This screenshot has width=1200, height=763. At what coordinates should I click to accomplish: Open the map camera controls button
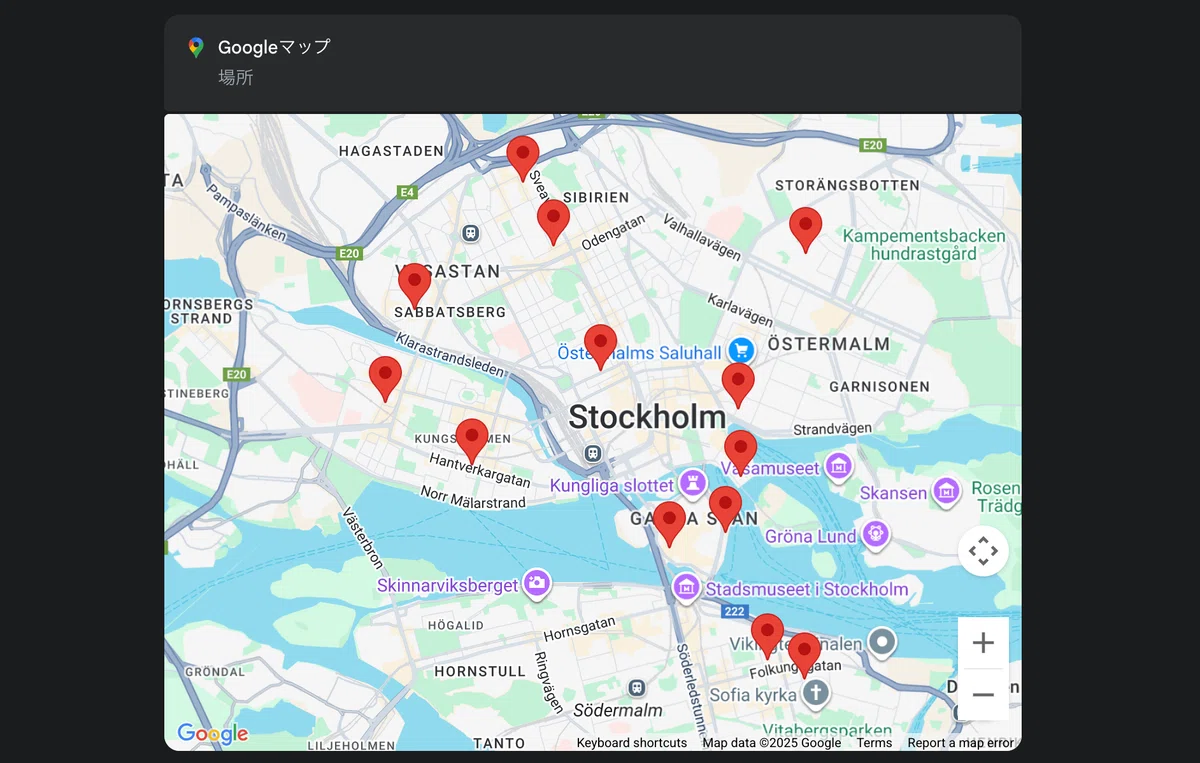[x=983, y=551]
